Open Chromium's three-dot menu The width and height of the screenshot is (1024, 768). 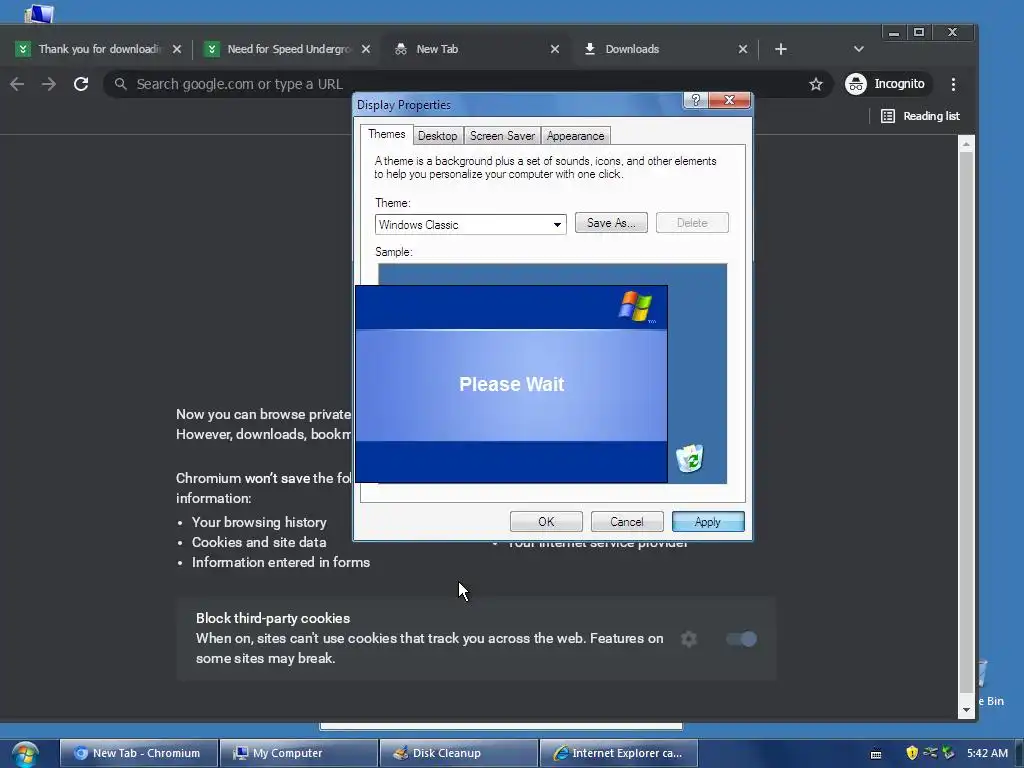click(953, 84)
